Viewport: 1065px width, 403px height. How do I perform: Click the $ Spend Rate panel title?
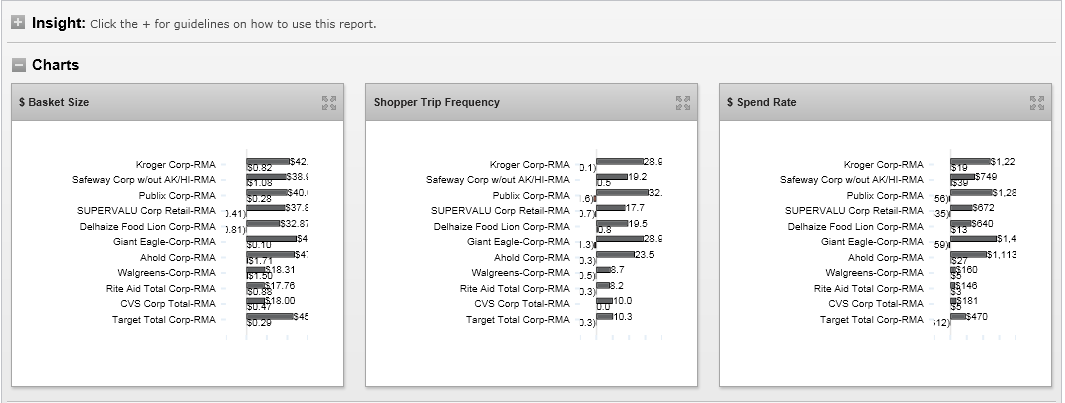point(761,102)
